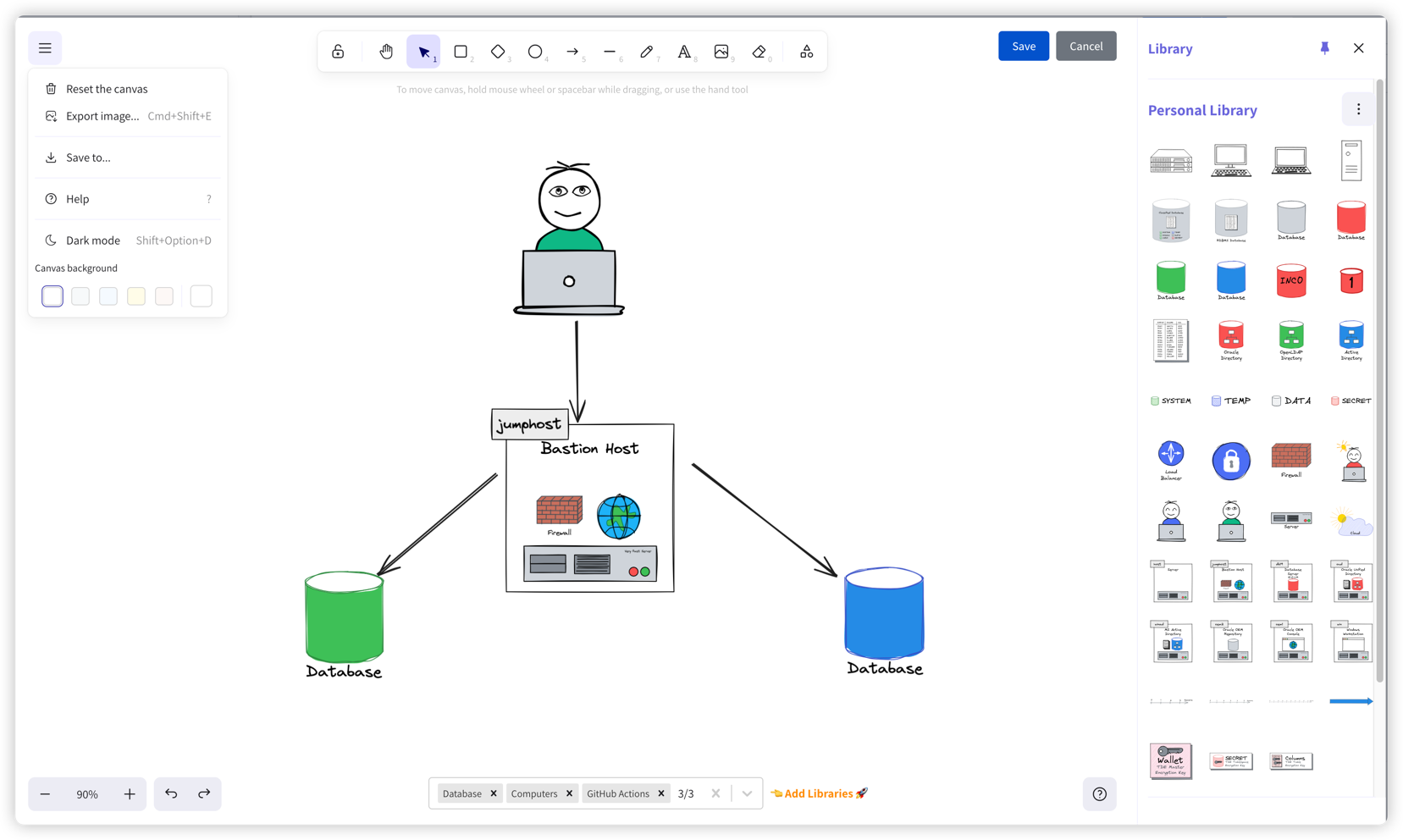Screen dimensions: 1403x840
Task: Click Reset the canvas menu entry
Action: tap(108, 88)
